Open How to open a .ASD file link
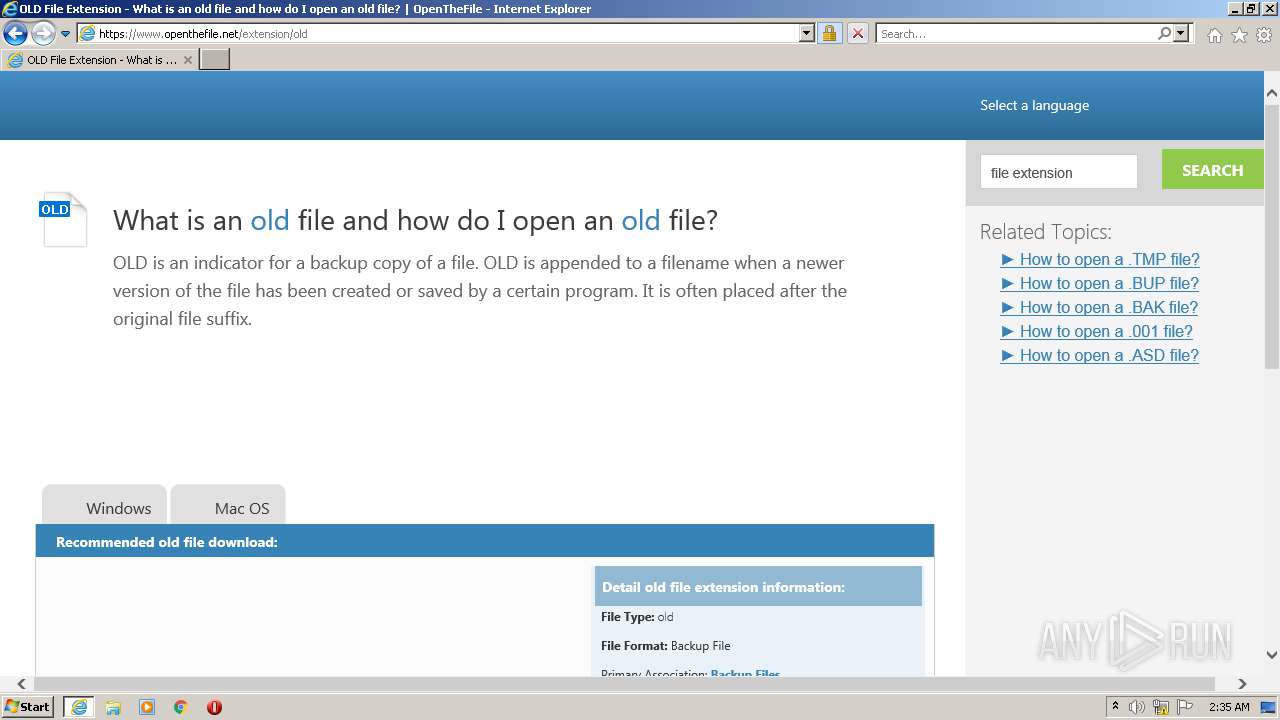 pos(1099,355)
